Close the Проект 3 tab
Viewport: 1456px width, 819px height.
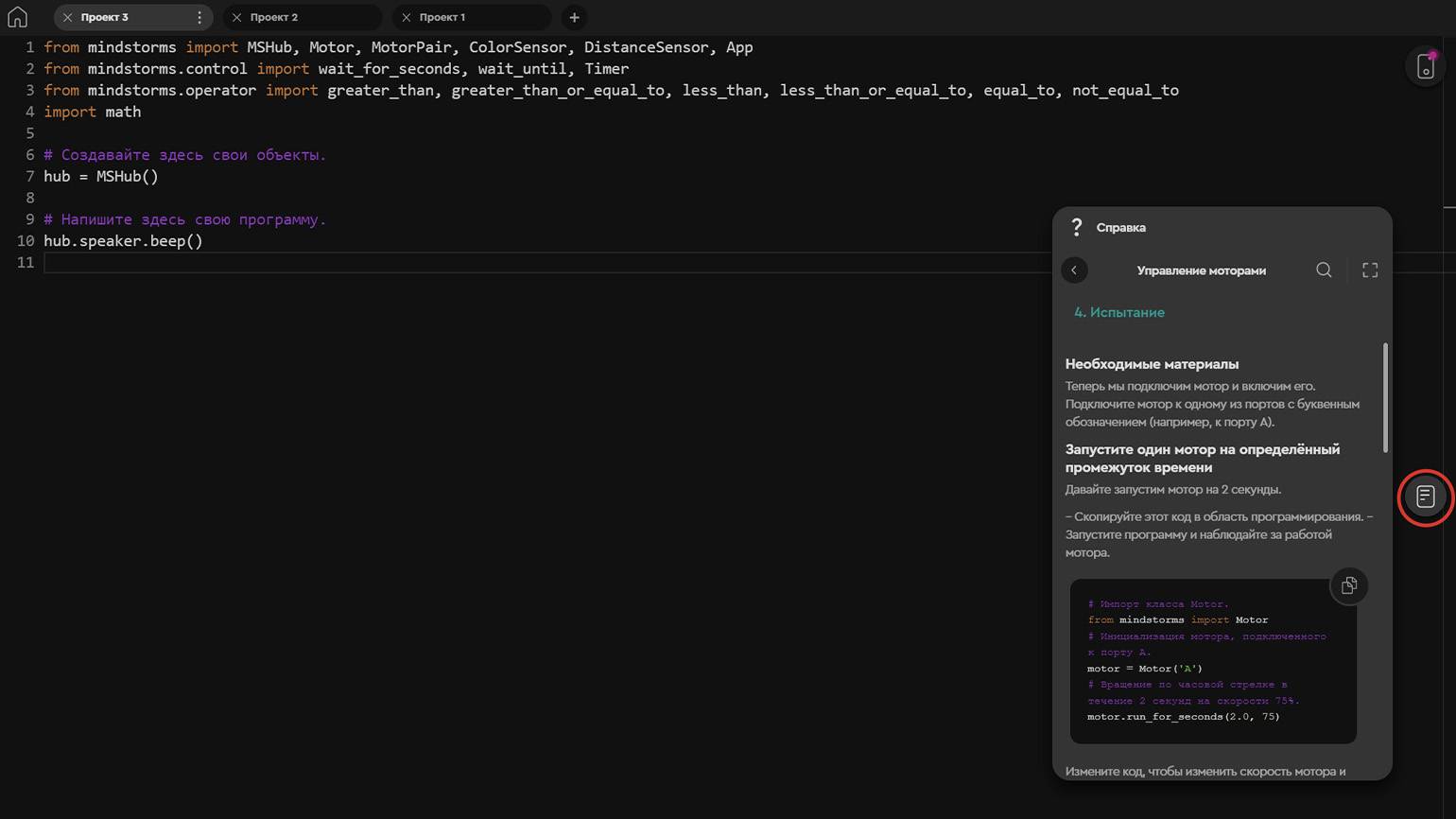click(x=67, y=17)
